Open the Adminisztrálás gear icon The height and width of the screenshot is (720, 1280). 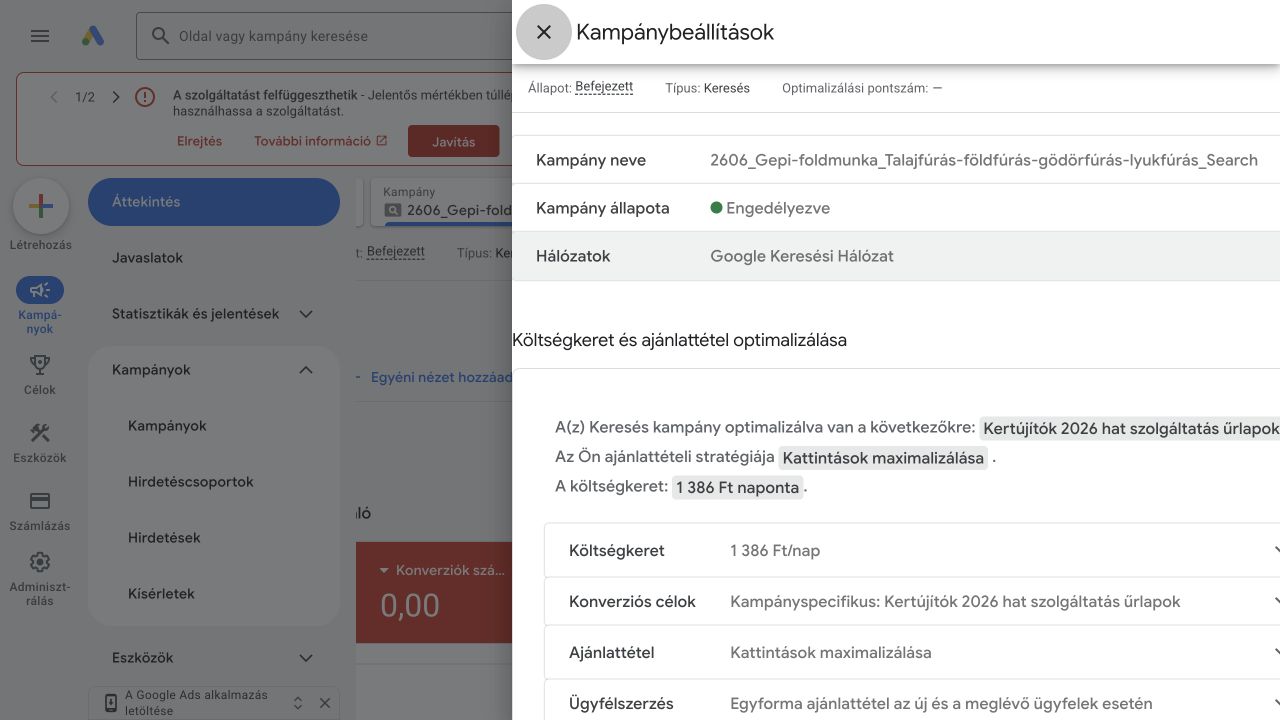40,562
